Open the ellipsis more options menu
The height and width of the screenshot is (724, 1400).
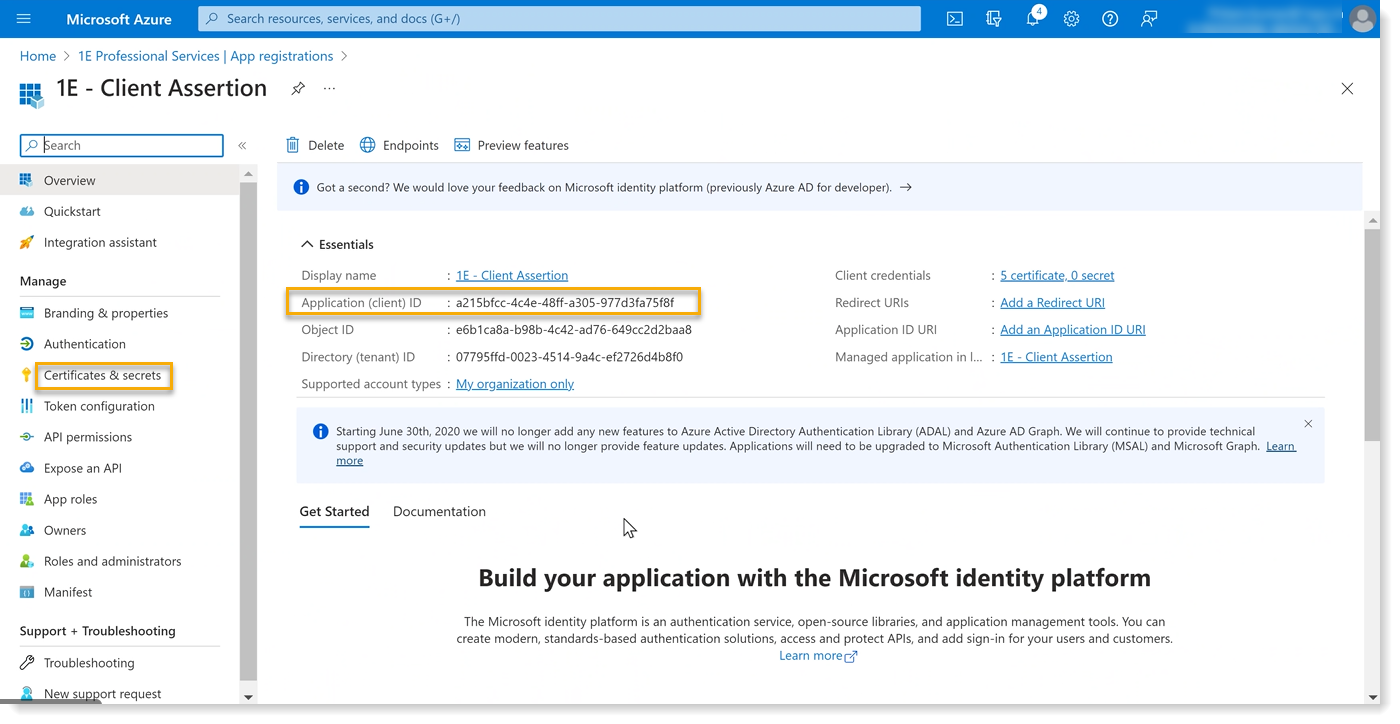(x=329, y=89)
